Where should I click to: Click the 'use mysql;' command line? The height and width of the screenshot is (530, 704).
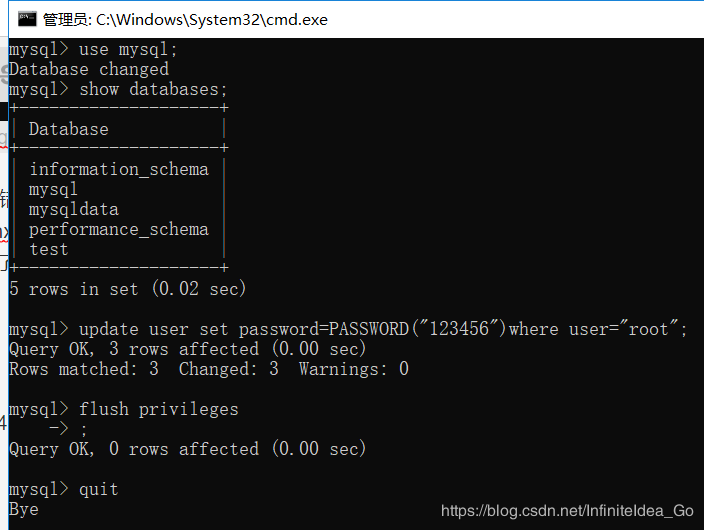pos(93,49)
